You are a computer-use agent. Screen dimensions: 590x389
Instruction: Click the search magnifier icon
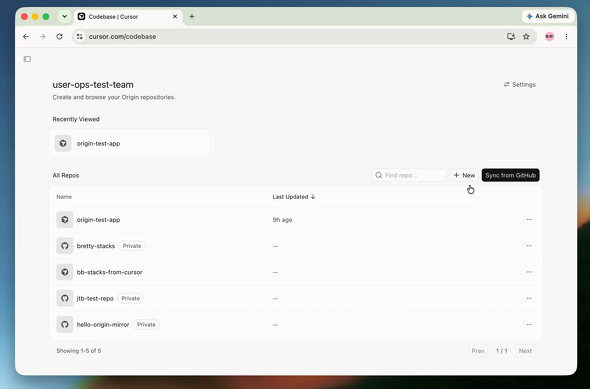tap(379, 175)
